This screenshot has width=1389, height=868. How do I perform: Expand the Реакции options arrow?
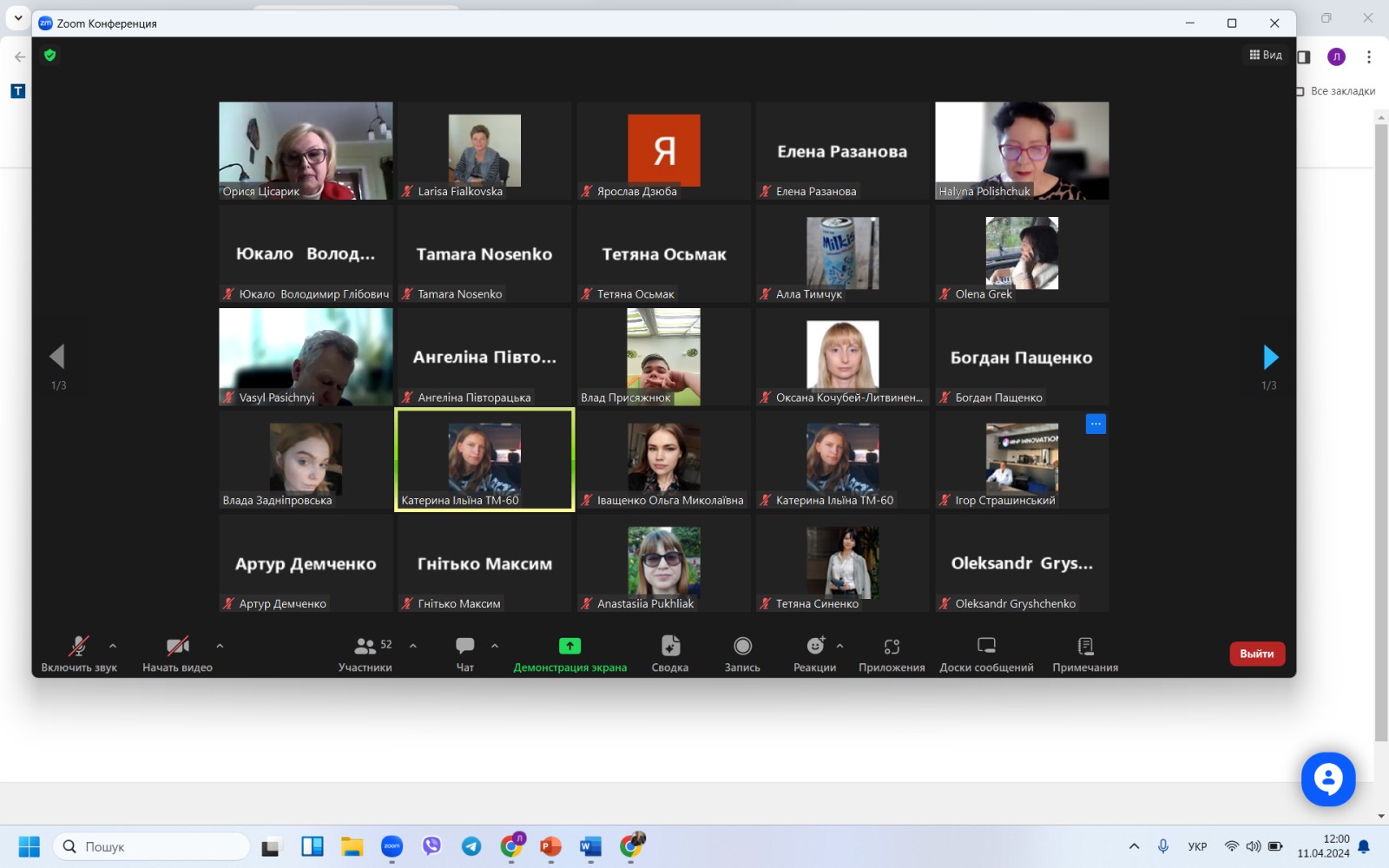[x=839, y=646]
